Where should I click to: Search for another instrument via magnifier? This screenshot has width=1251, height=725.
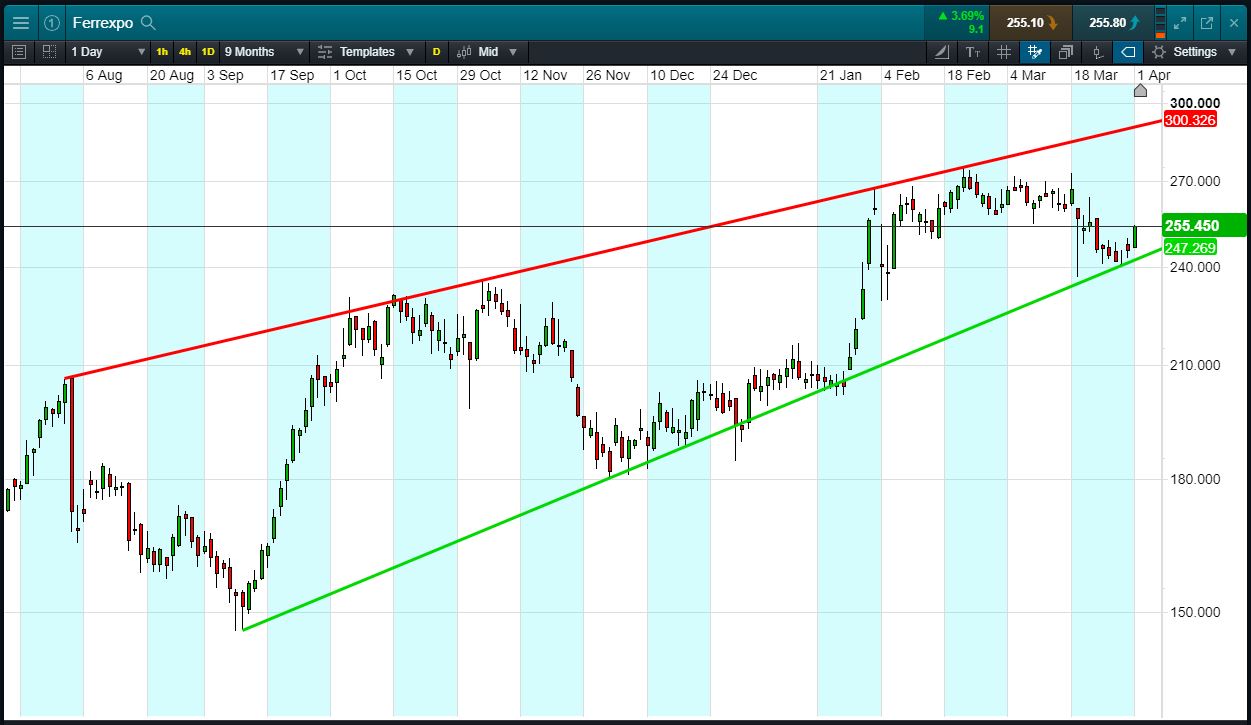click(148, 22)
